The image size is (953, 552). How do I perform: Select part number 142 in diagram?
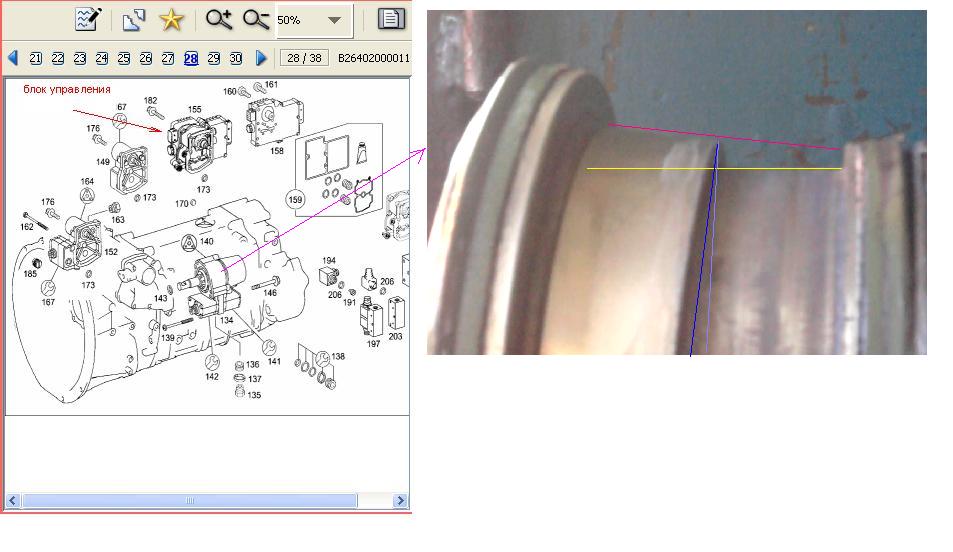(x=212, y=376)
